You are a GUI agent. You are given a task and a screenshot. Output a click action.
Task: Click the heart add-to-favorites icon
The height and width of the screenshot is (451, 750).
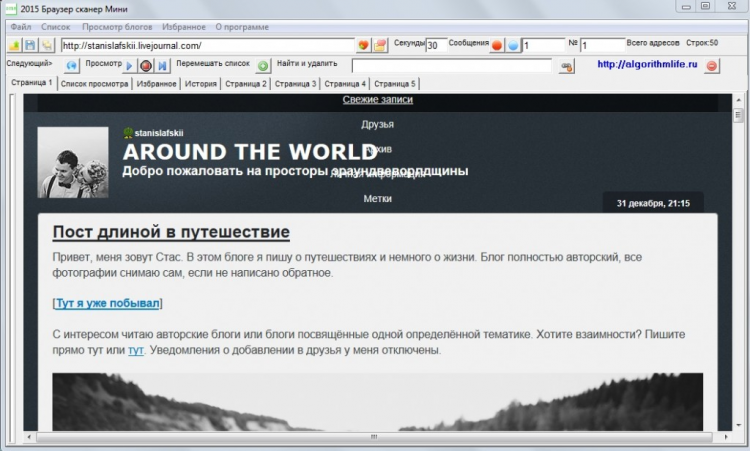[364, 45]
